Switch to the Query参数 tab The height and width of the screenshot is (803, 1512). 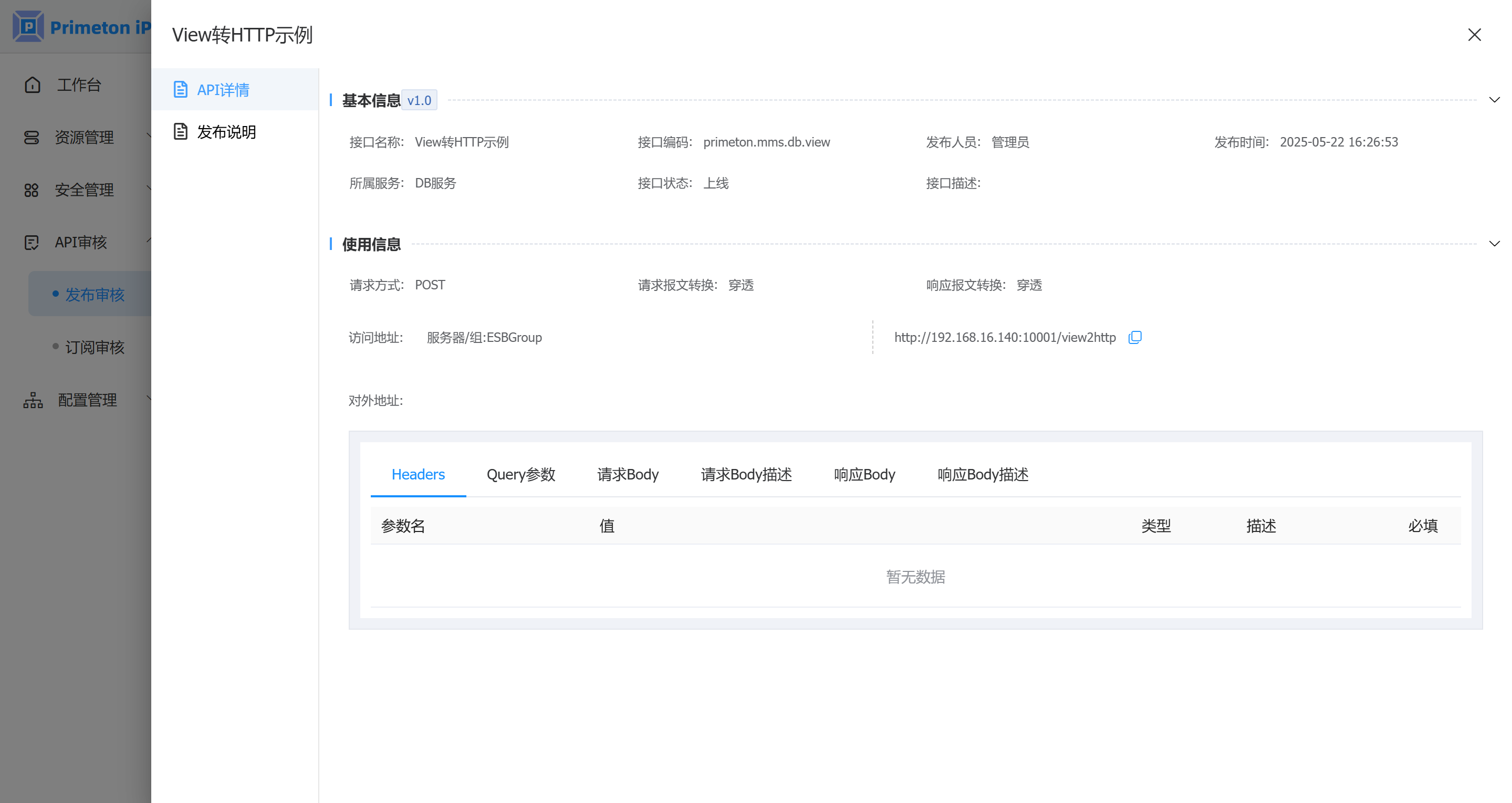tap(520, 474)
